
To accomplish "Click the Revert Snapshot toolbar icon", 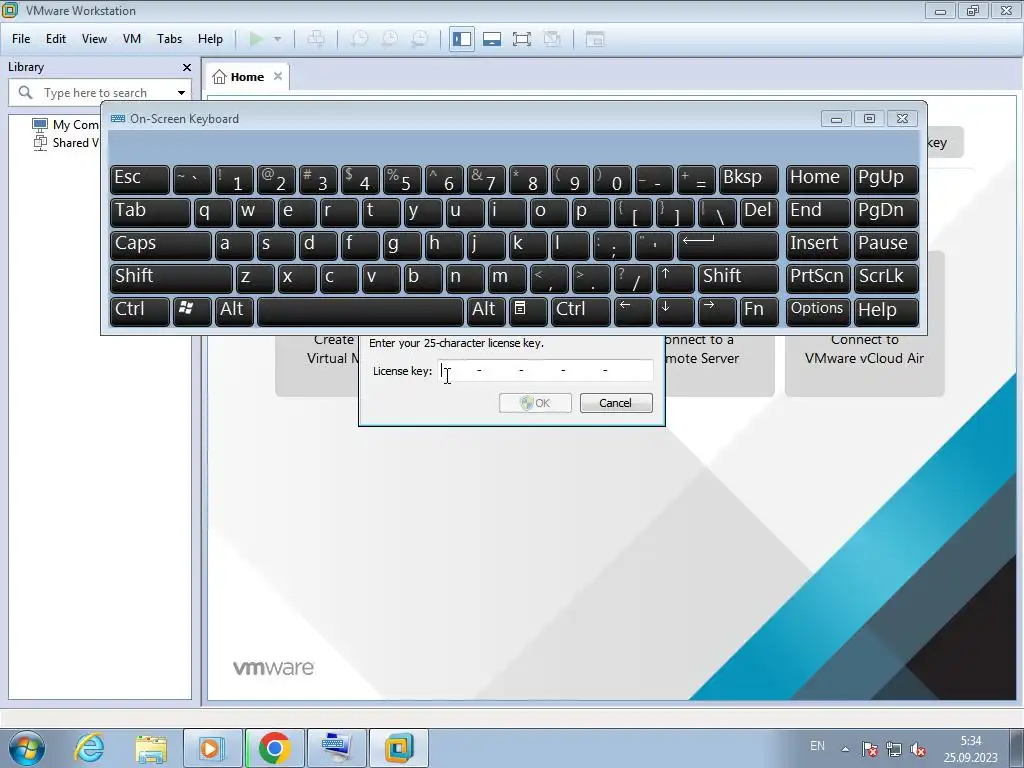I will click(x=389, y=39).
